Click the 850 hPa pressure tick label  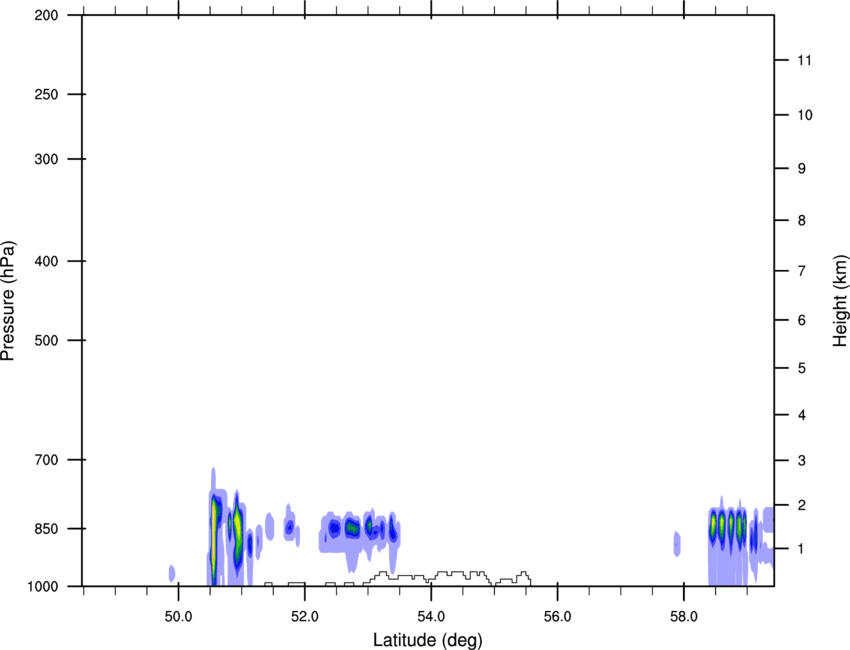[x=46, y=528]
